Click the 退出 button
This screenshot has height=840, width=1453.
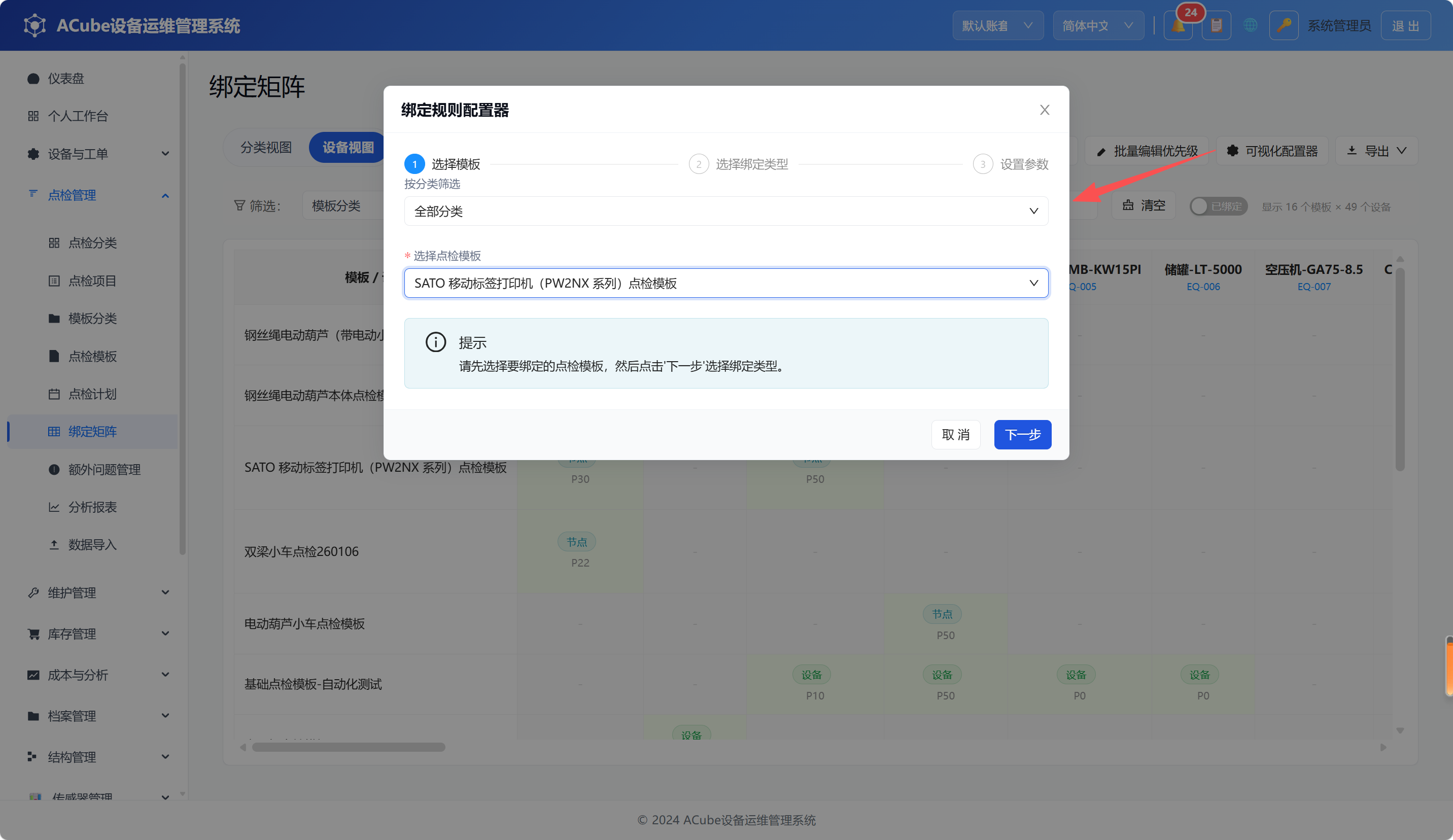(1405, 26)
